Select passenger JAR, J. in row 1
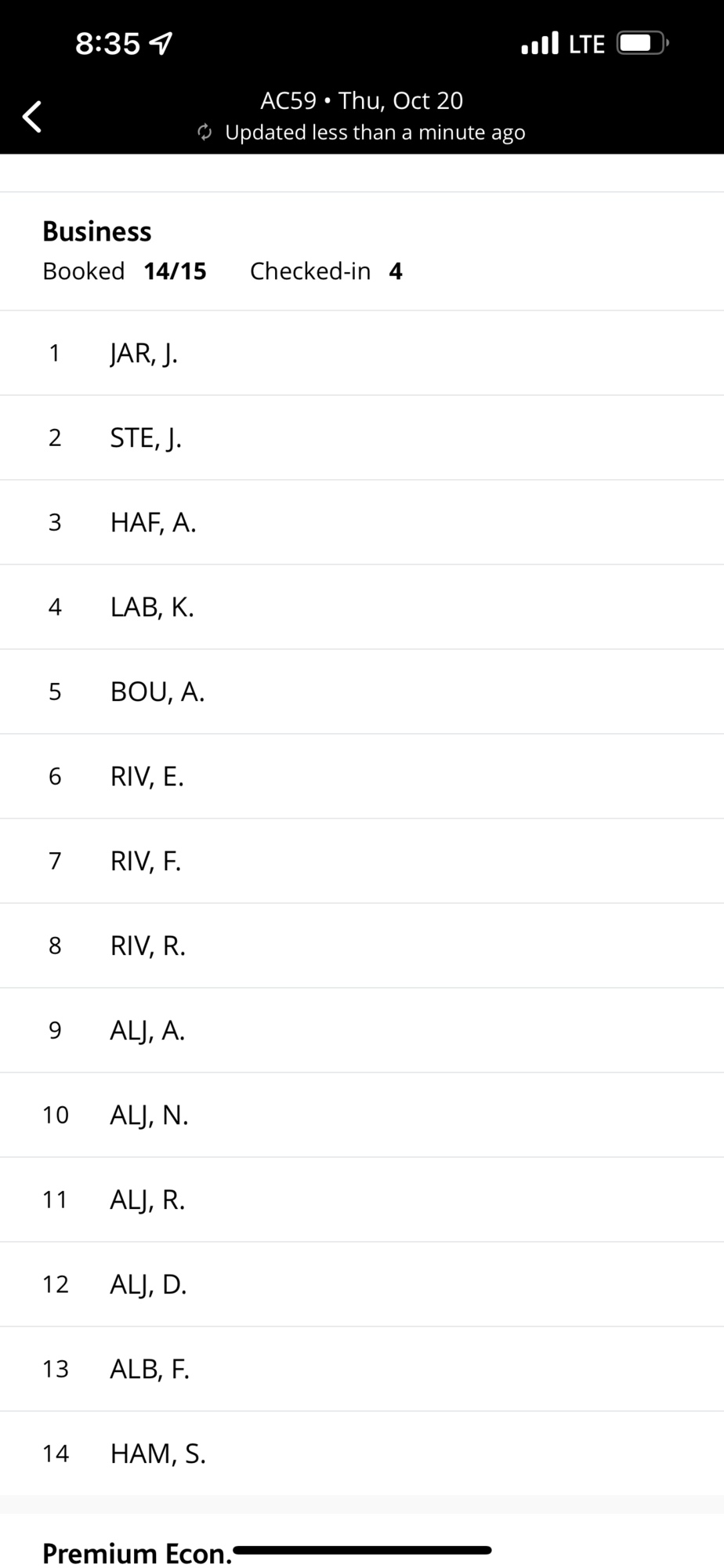This screenshot has width=724, height=1568. coord(362,353)
